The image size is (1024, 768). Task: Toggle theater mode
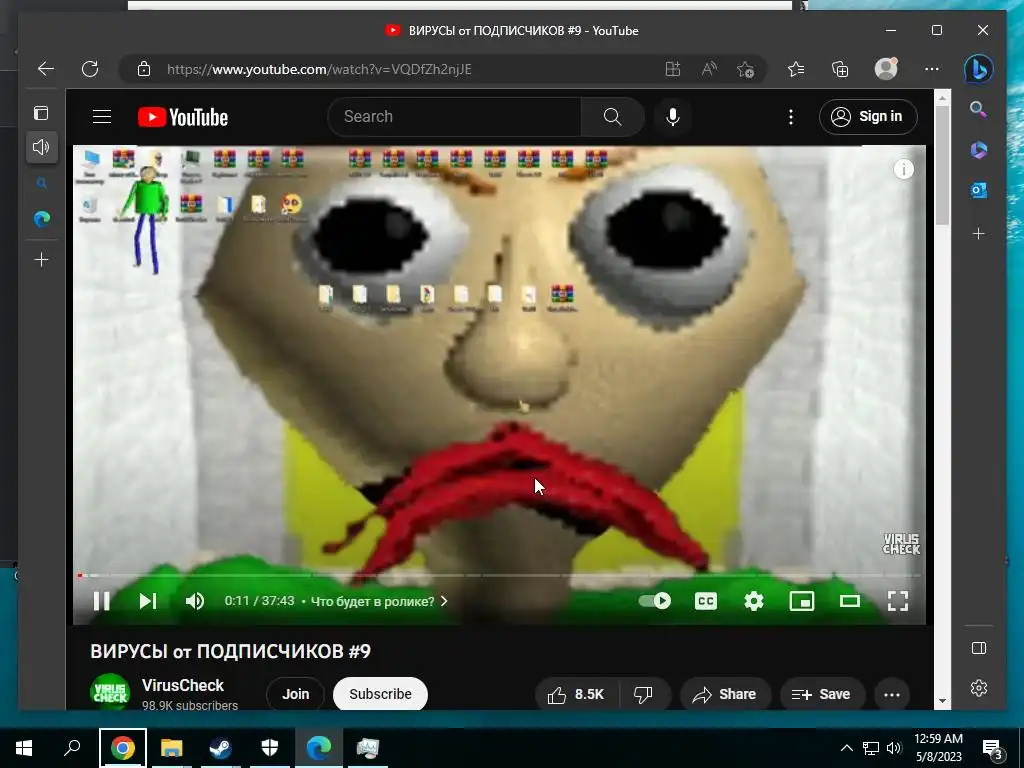pos(850,601)
